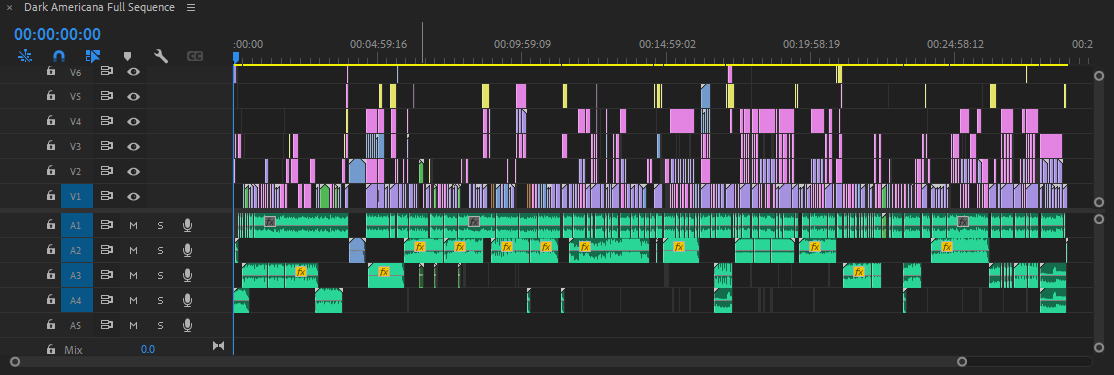Viewport: 1114px width, 375px height.
Task: Select the Dark Americana Full Sequence tab
Action: (x=99, y=8)
